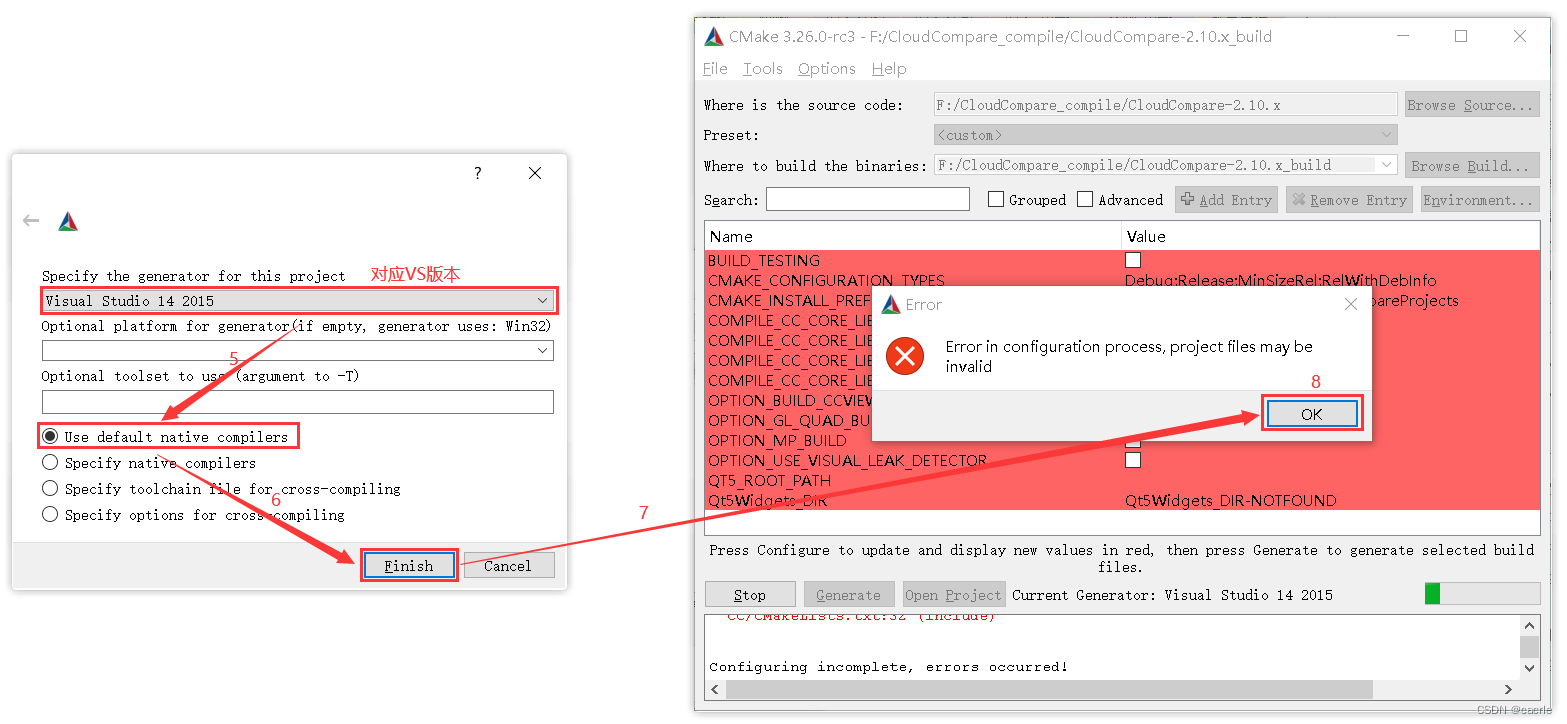The height and width of the screenshot is (724, 1567).
Task: Click scroll-right arrow in output log
Action: click(1508, 689)
